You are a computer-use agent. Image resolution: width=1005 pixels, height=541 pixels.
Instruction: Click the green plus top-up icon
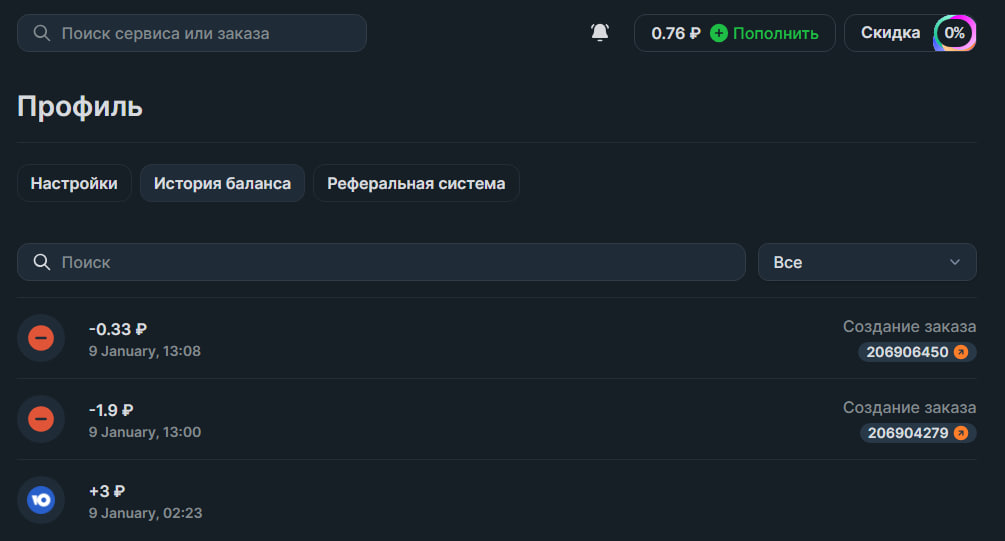pos(718,33)
